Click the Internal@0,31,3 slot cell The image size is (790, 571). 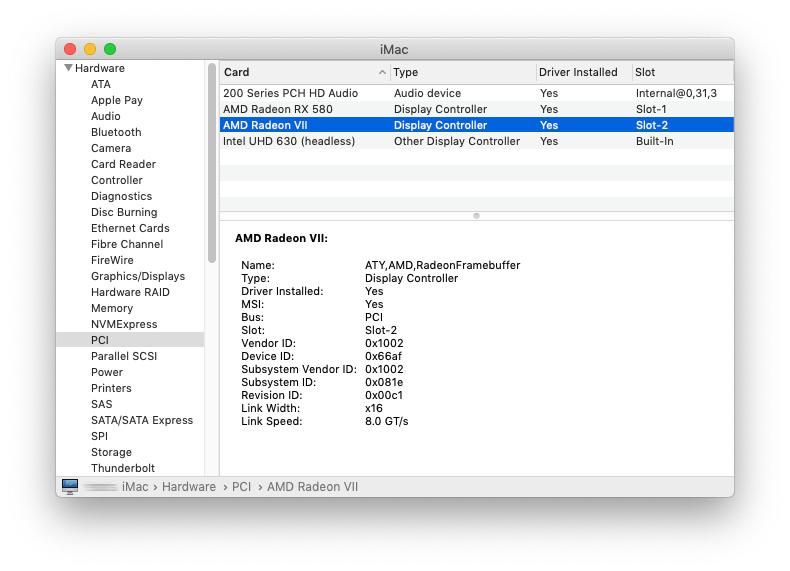point(676,93)
